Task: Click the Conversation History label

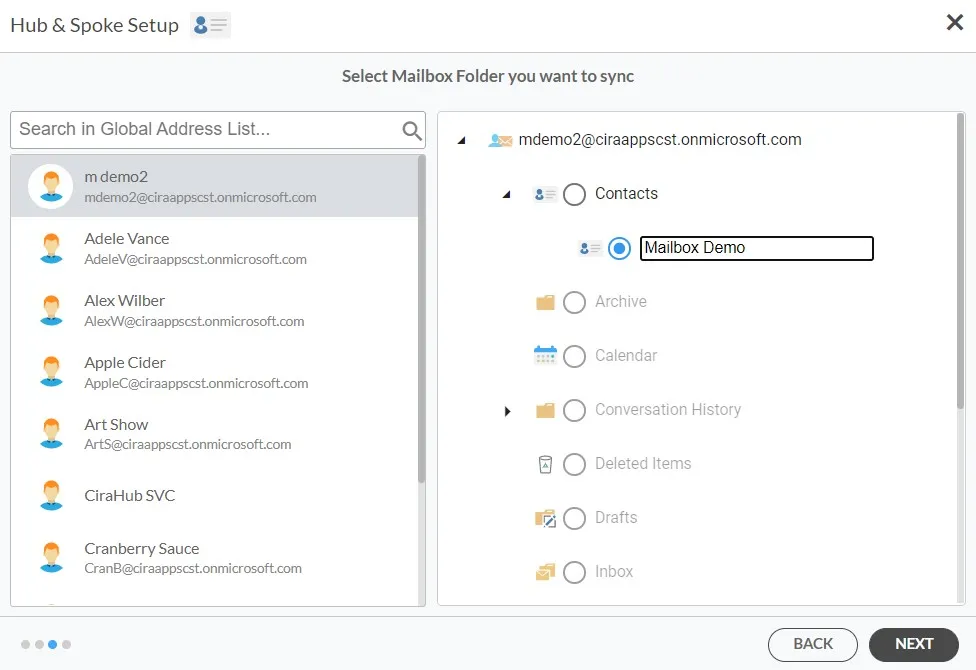Action: [x=668, y=410]
